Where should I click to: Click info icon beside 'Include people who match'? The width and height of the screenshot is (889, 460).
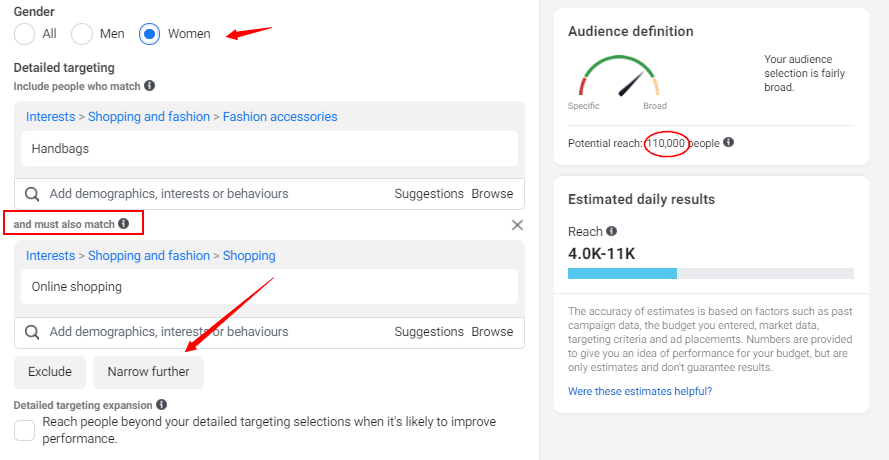tap(150, 86)
